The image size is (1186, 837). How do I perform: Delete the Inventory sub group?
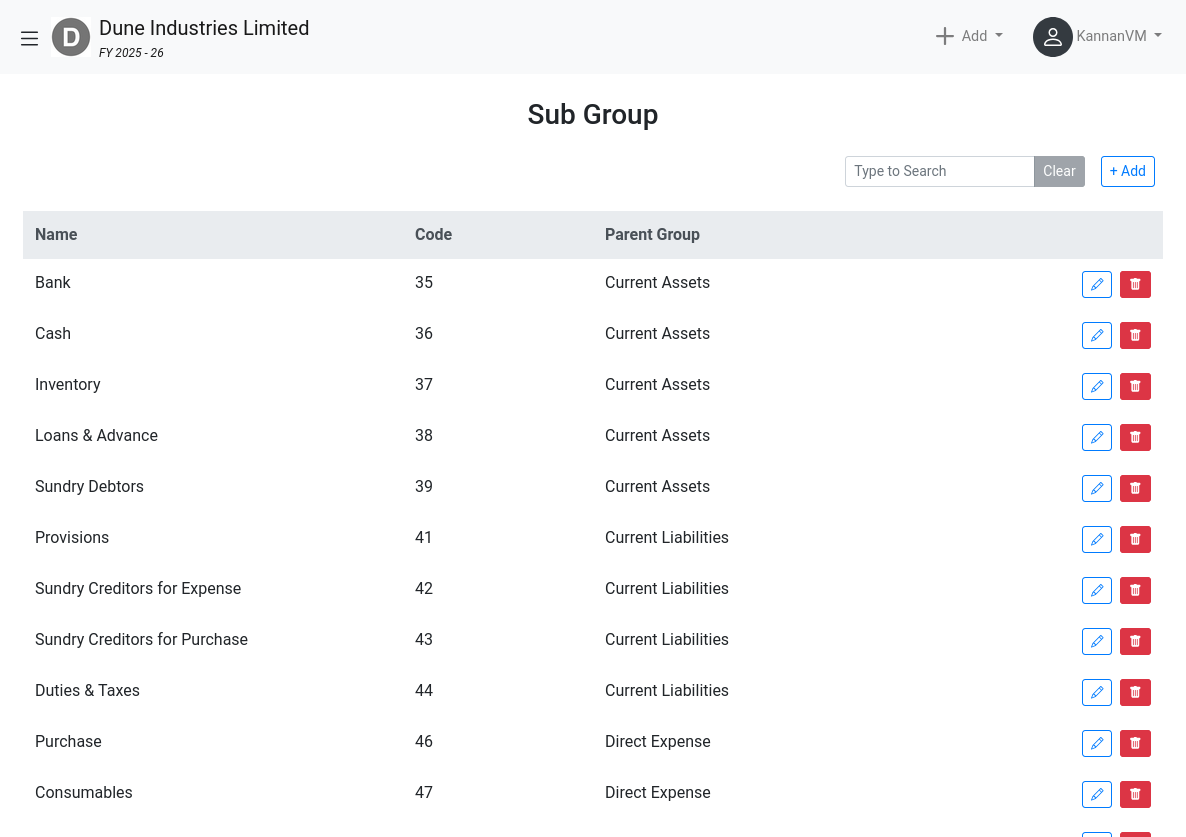pyautogui.click(x=1135, y=386)
